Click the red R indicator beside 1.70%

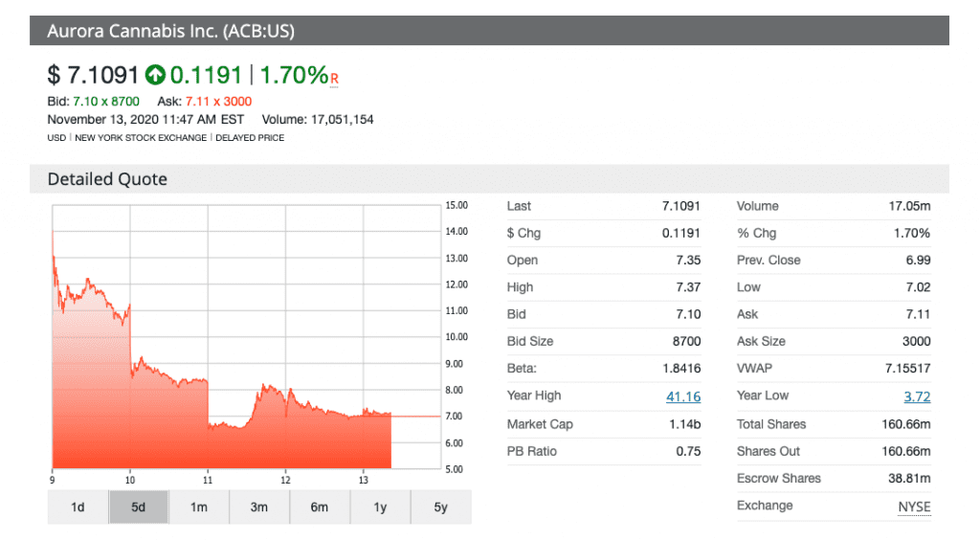(x=334, y=80)
